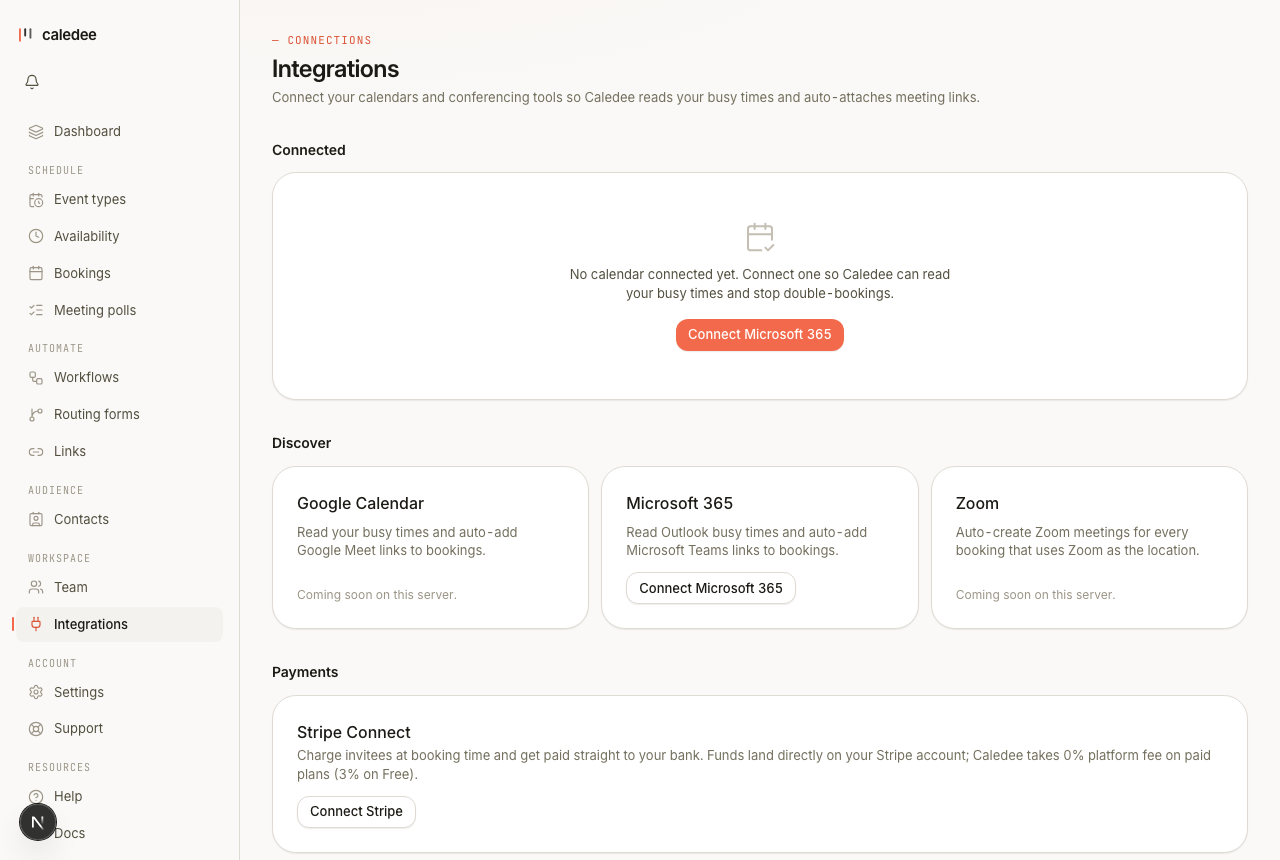1280x860 pixels.
Task: Click Microsoft 365 card title
Action: click(680, 503)
